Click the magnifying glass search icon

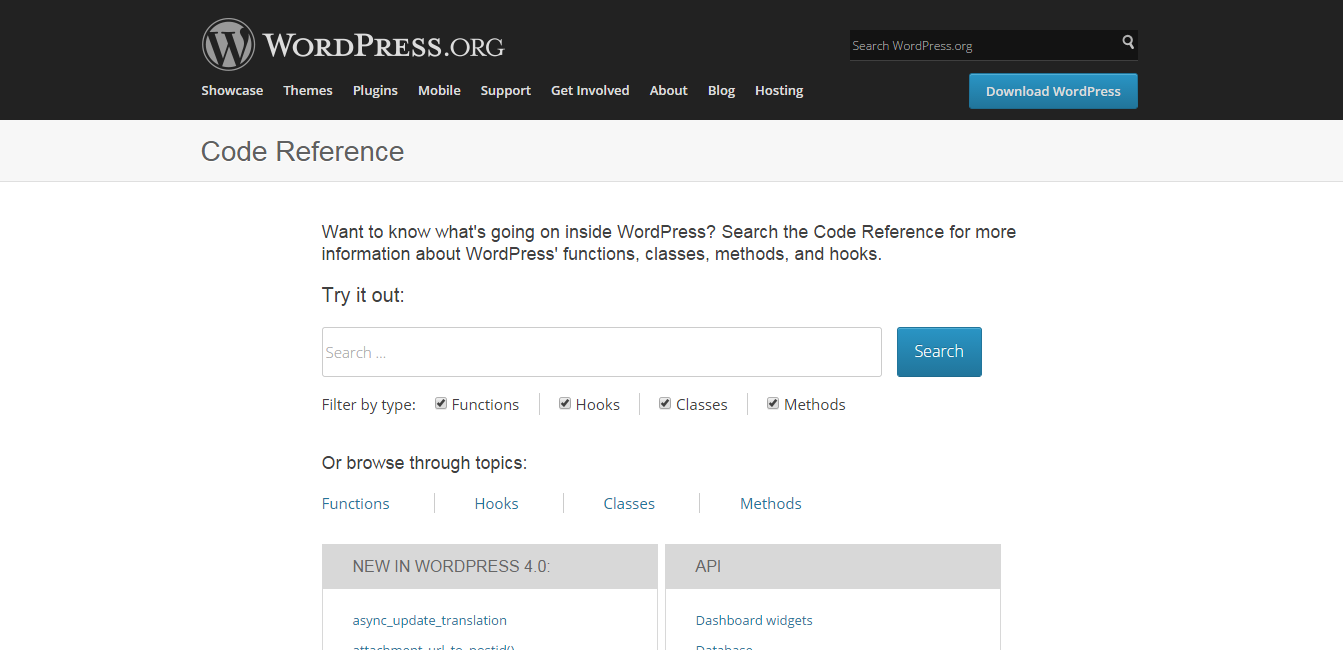[1128, 43]
